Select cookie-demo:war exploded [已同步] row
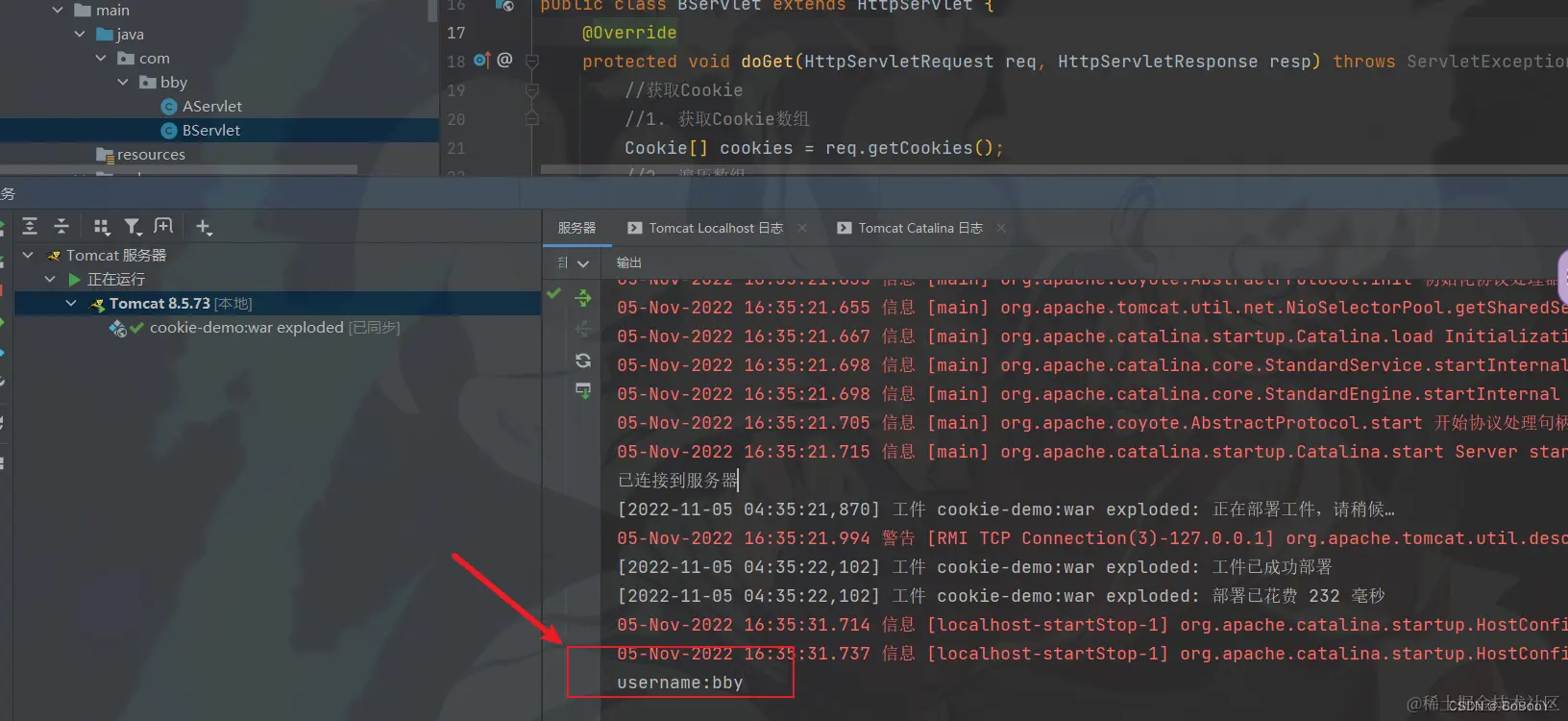 coord(279,328)
